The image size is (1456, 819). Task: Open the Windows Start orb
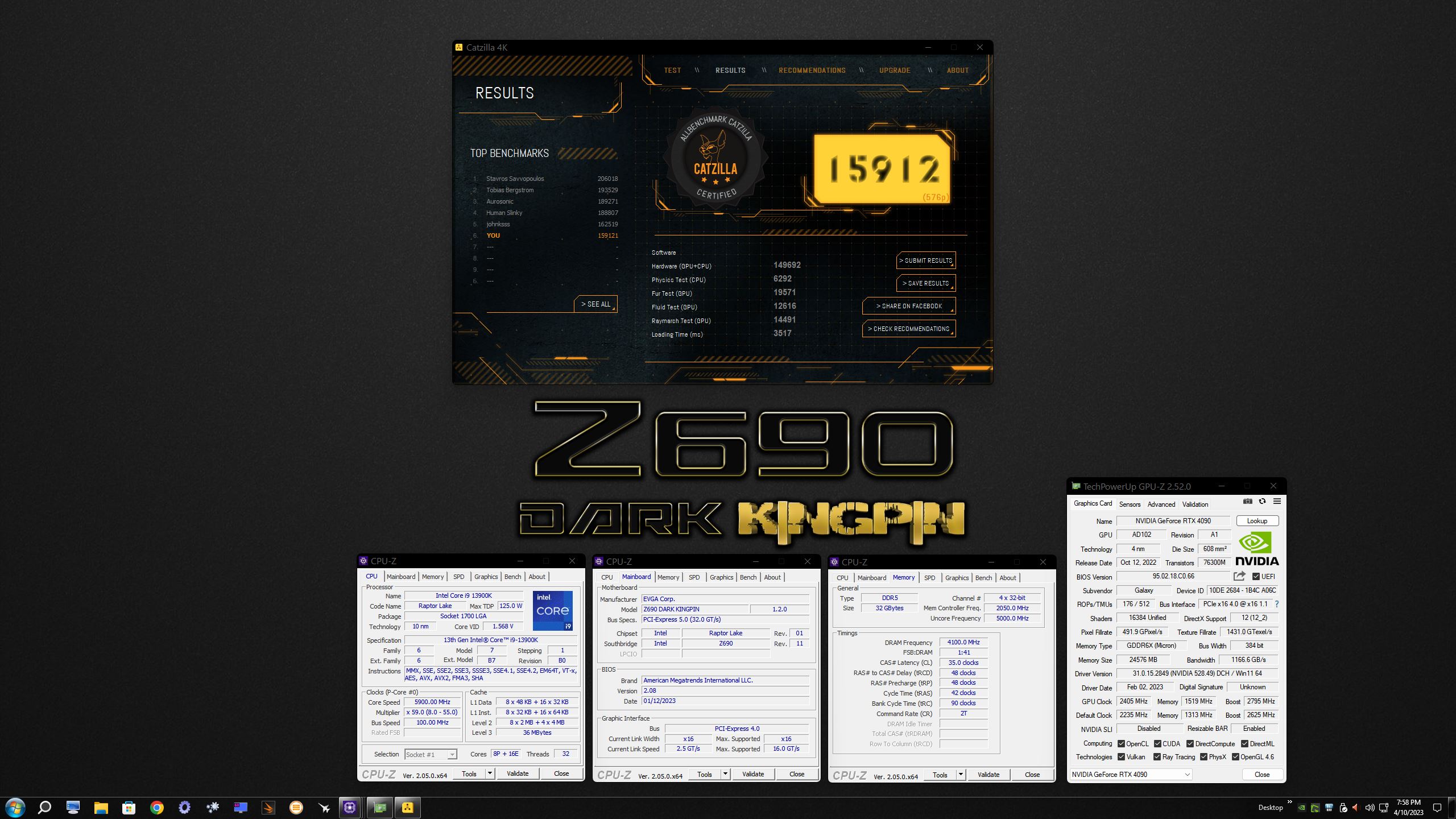coord(15,808)
